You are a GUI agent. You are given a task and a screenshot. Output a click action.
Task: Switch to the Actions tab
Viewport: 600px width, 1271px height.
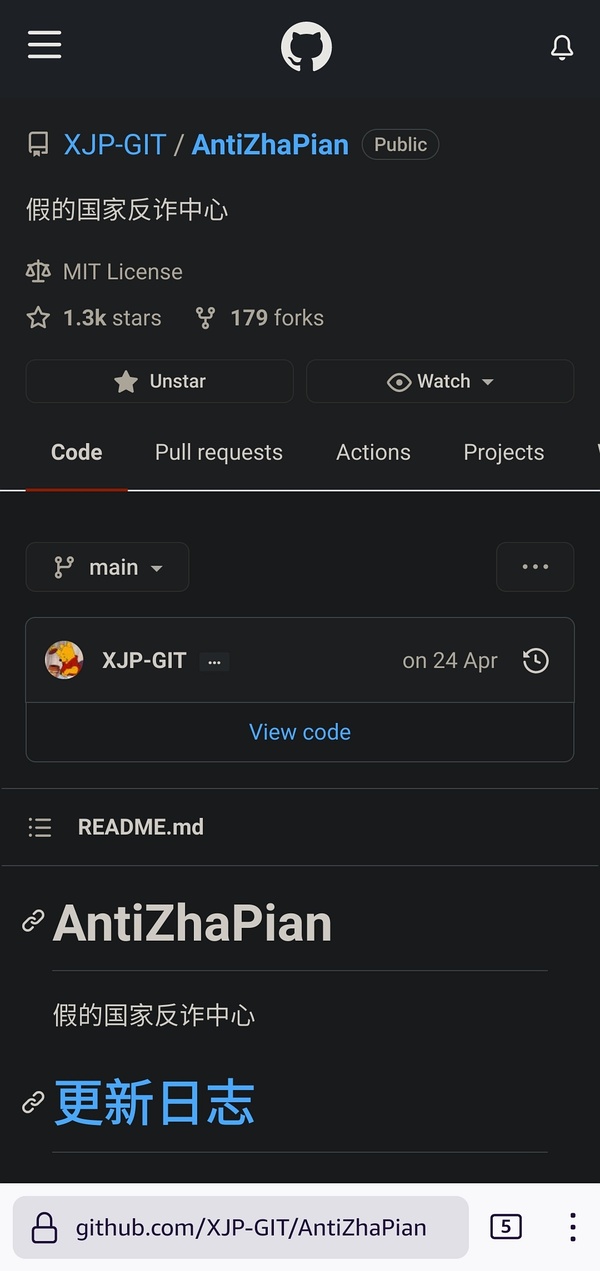click(x=373, y=453)
